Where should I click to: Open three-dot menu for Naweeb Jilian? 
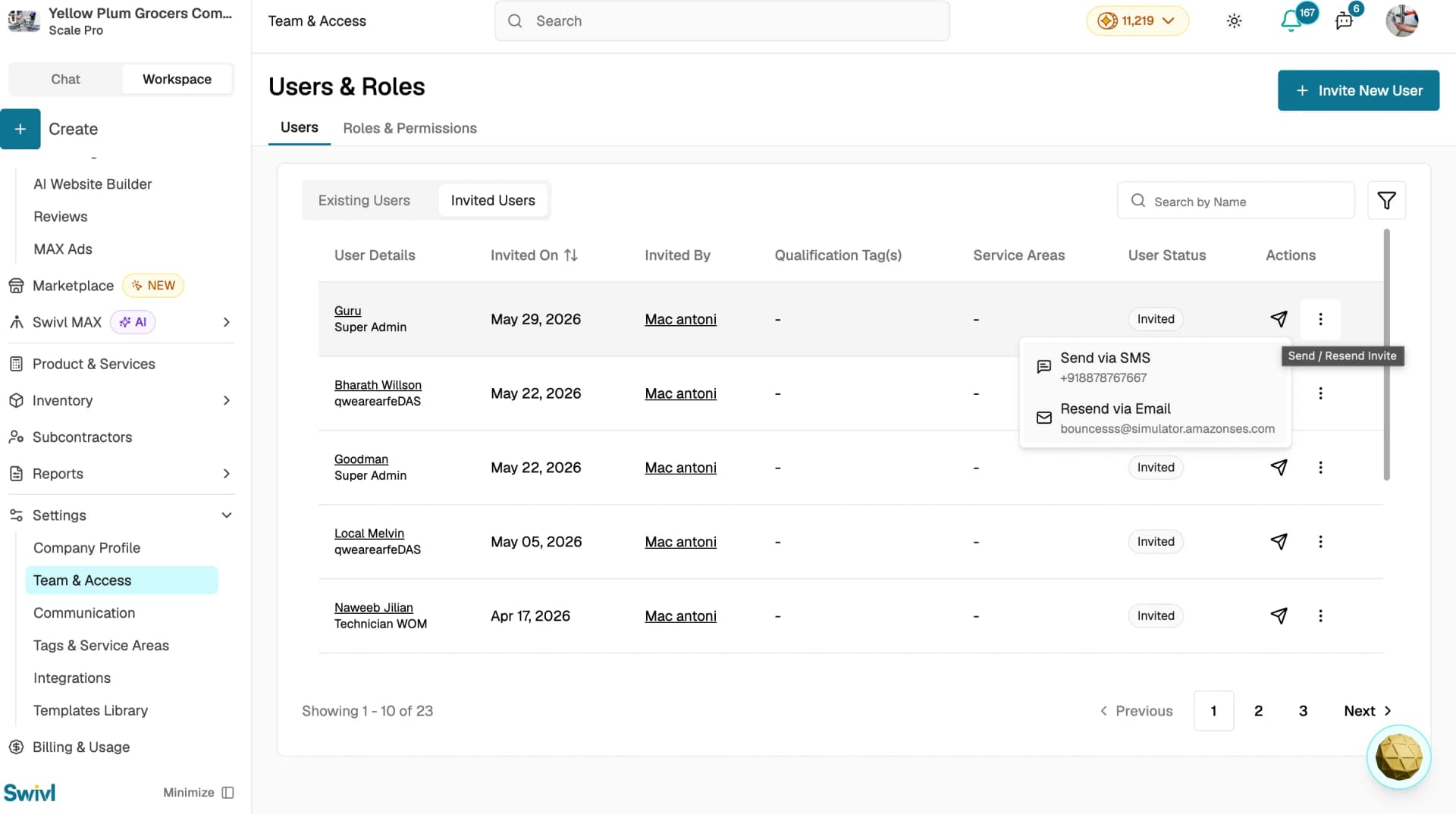pyautogui.click(x=1320, y=616)
